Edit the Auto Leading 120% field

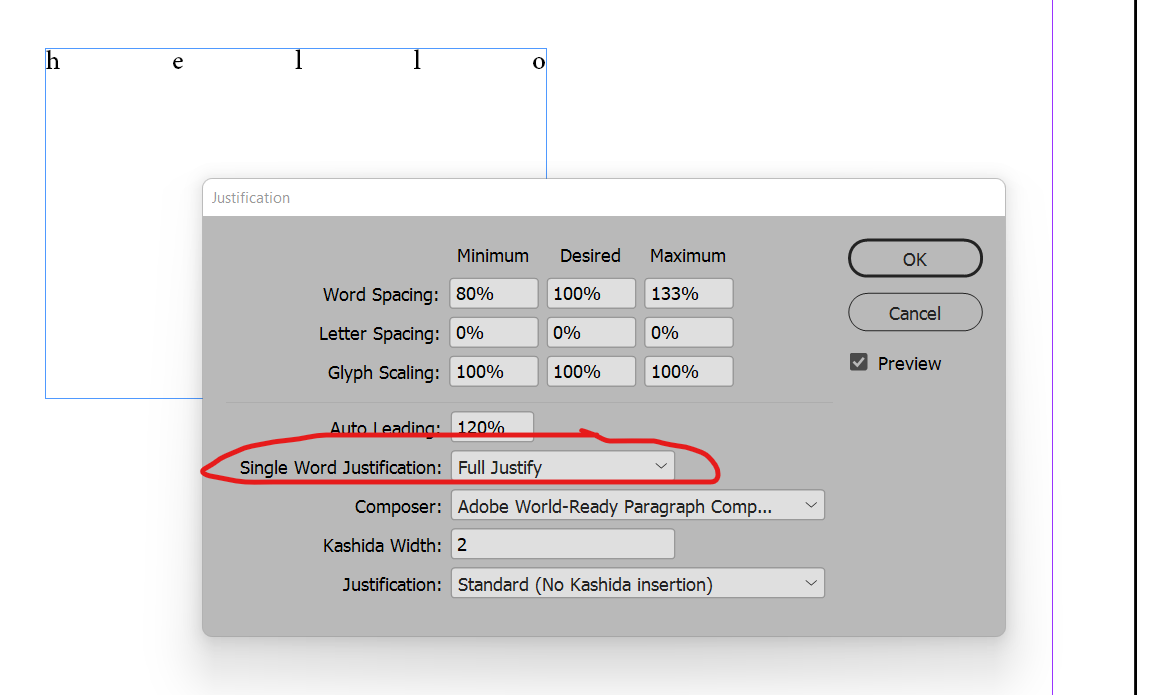492,426
